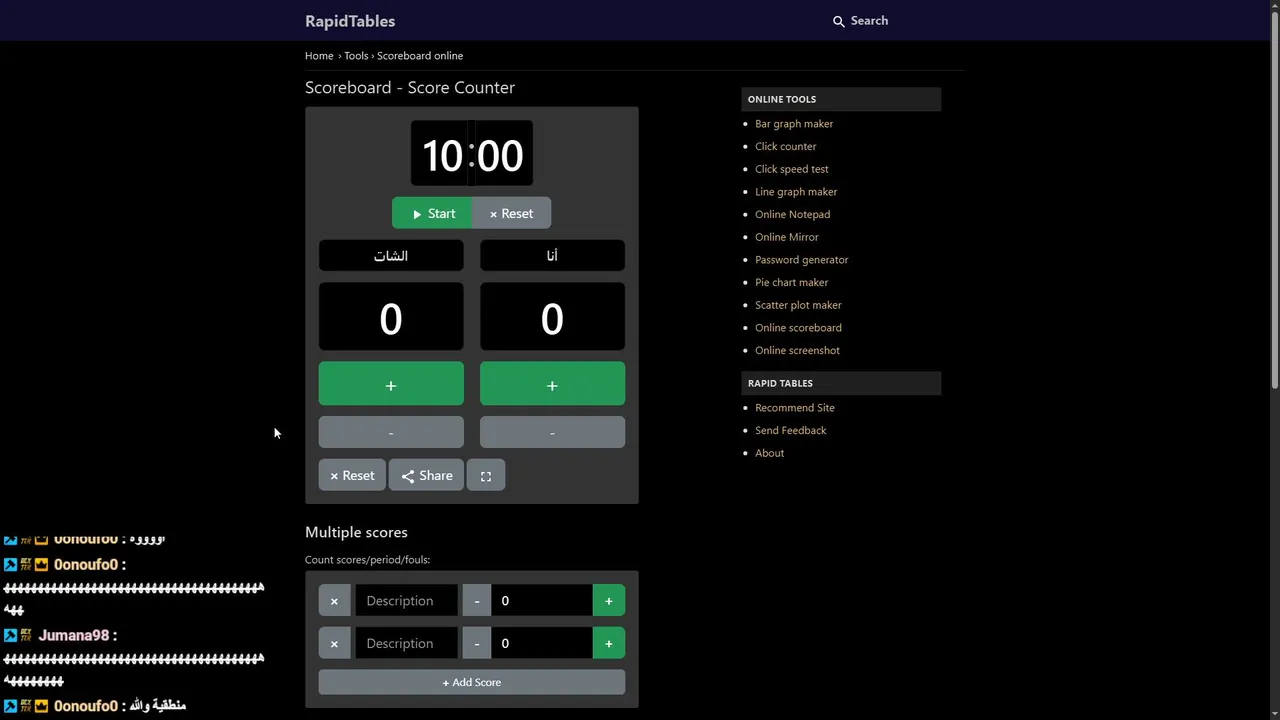Open Online screenshot link
This screenshot has width=1280, height=720.
point(797,350)
